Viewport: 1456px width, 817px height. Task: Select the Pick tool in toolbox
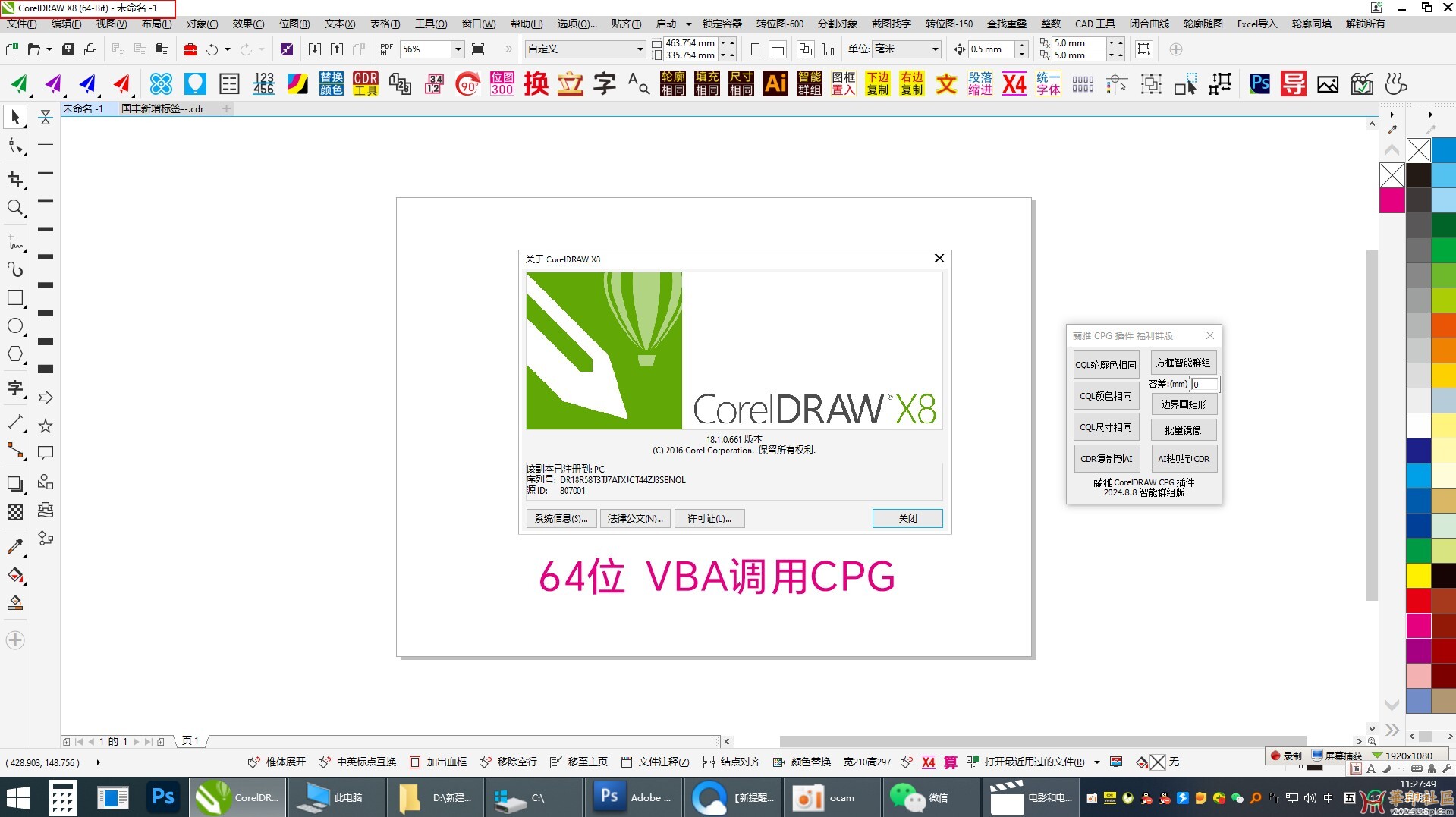pyautogui.click(x=15, y=118)
